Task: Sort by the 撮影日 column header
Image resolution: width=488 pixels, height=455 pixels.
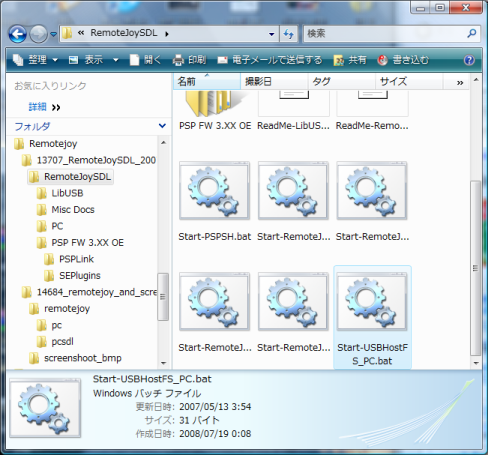Action: tap(274, 81)
